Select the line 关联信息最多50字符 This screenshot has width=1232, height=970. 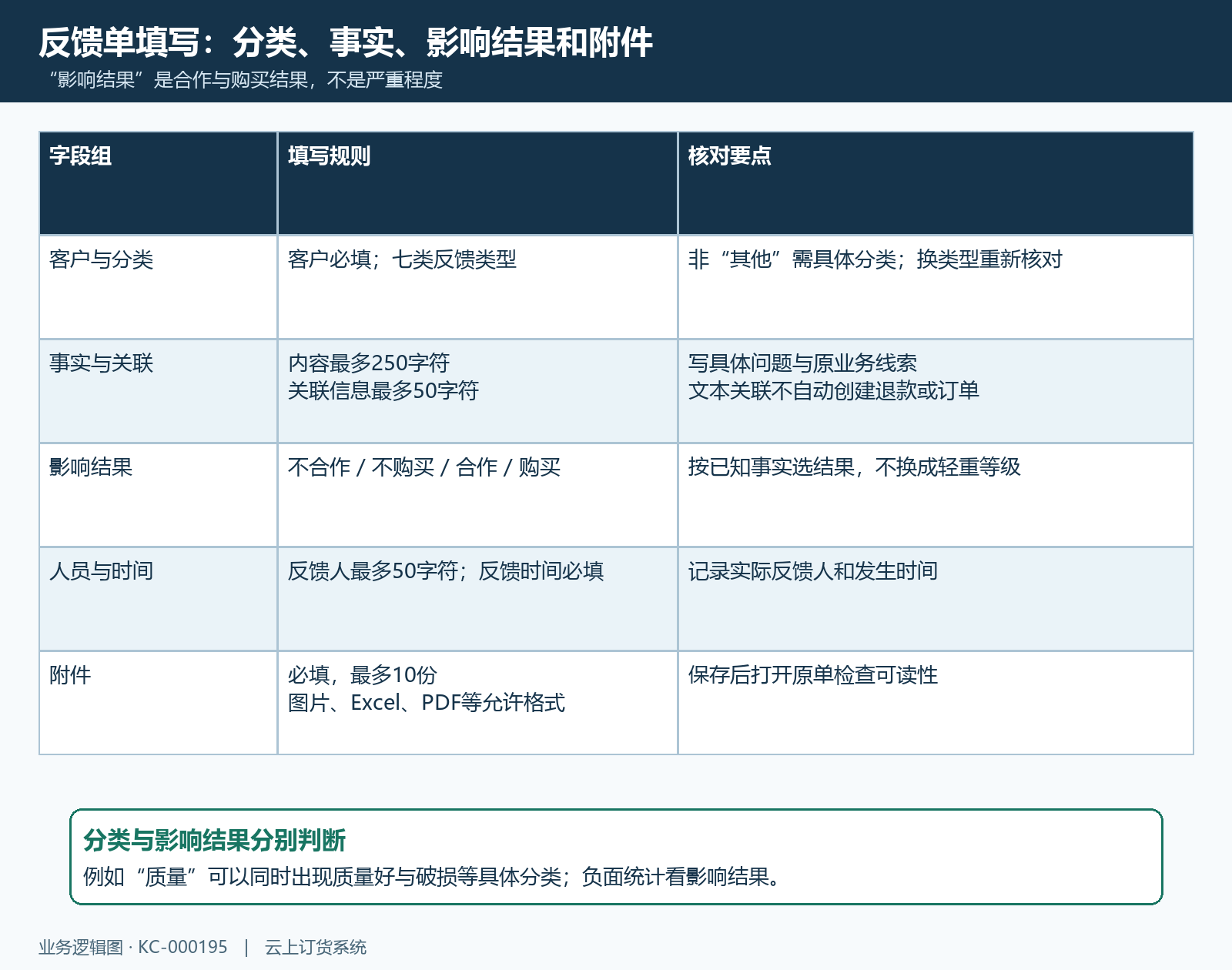pos(383,391)
